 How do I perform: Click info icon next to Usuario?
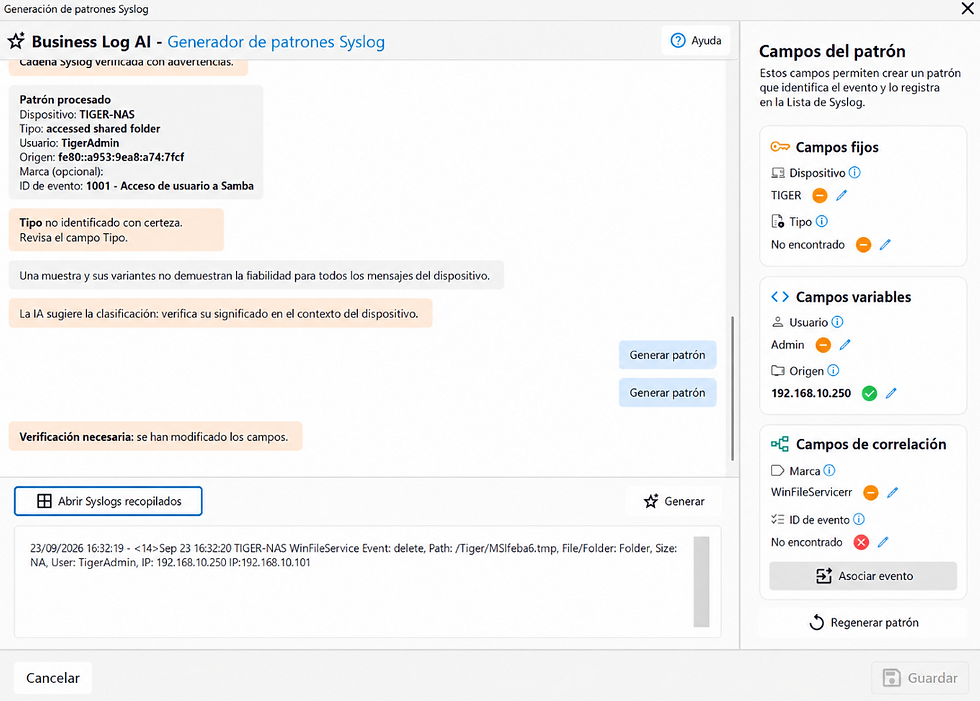[x=838, y=322]
